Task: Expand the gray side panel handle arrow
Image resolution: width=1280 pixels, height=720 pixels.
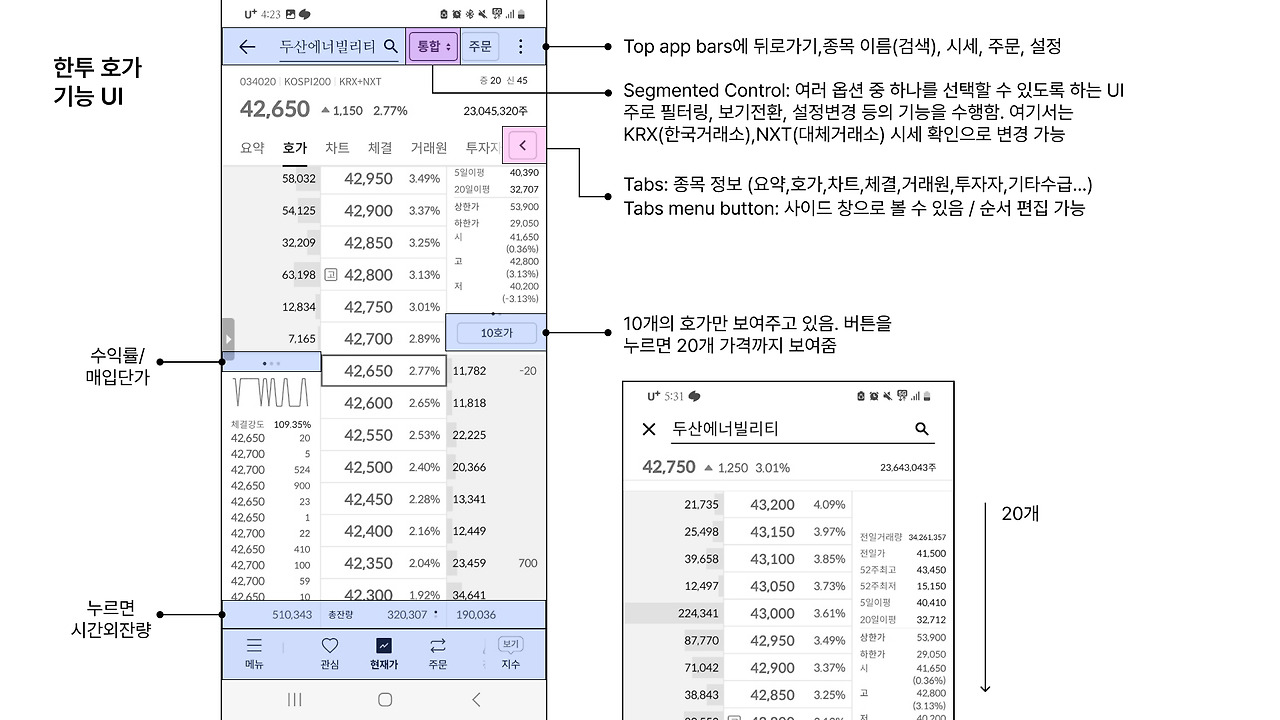Action: [228, 339]
